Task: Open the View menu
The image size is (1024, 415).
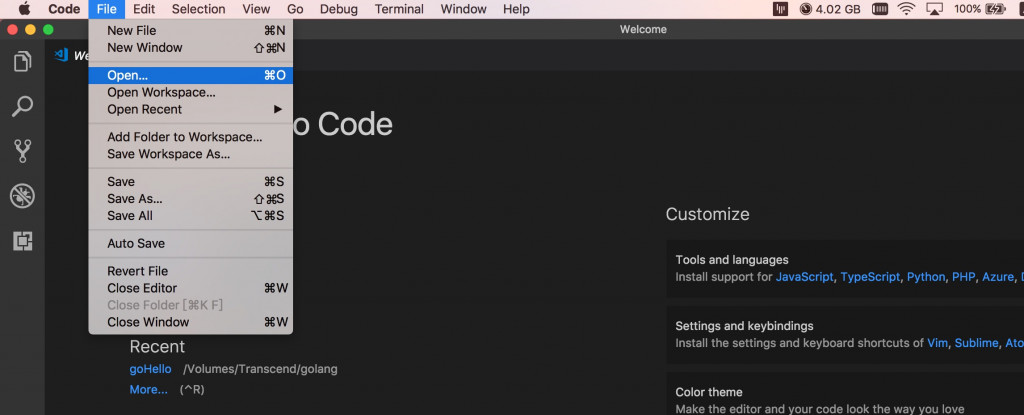Action: pyautogui.click(x=256, y=9)
